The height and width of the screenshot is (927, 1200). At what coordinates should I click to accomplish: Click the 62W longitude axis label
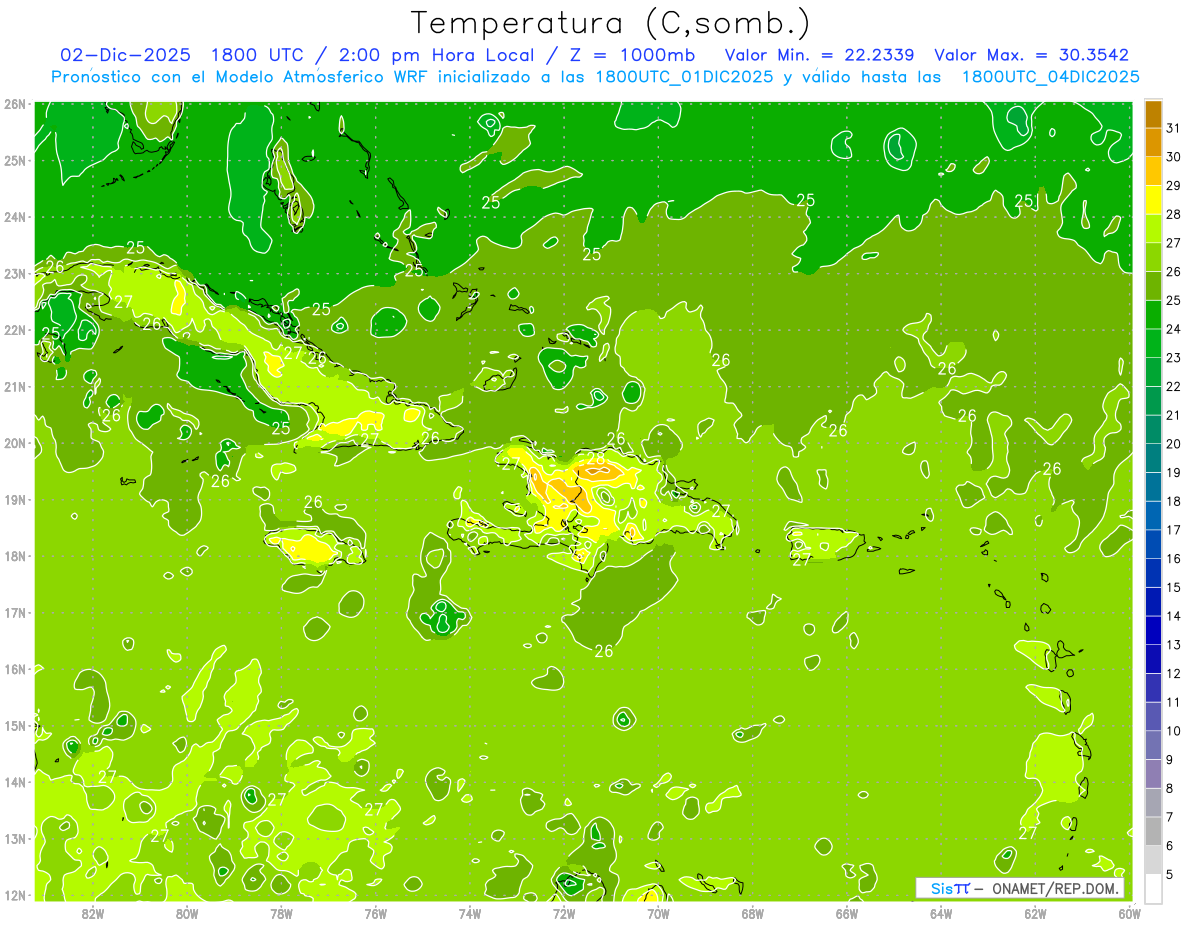1035,913
